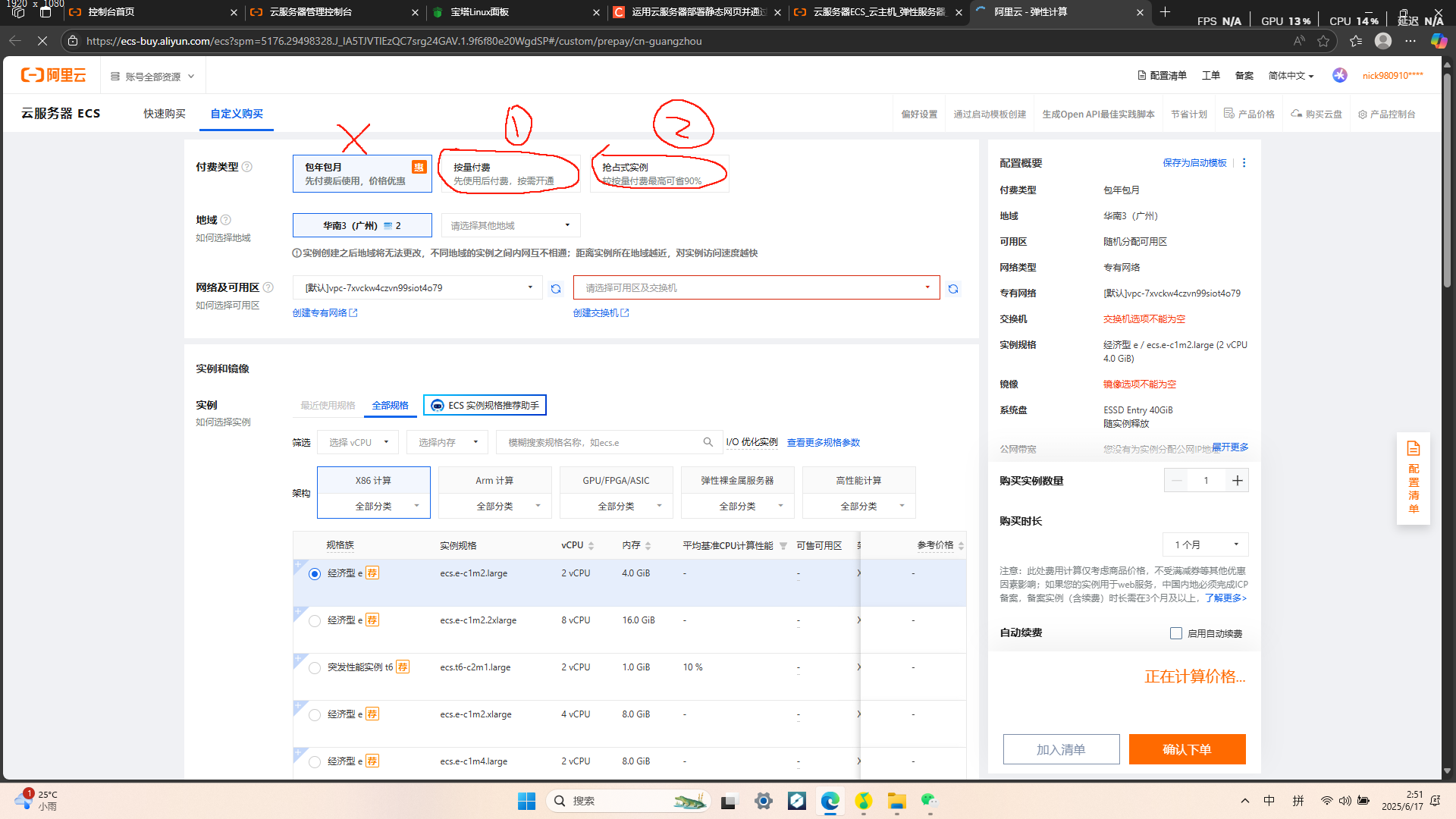This screenshot has height=819, width=1456.
Task: Open ECS 实例规格推荐助手
Action: [485, 406]
